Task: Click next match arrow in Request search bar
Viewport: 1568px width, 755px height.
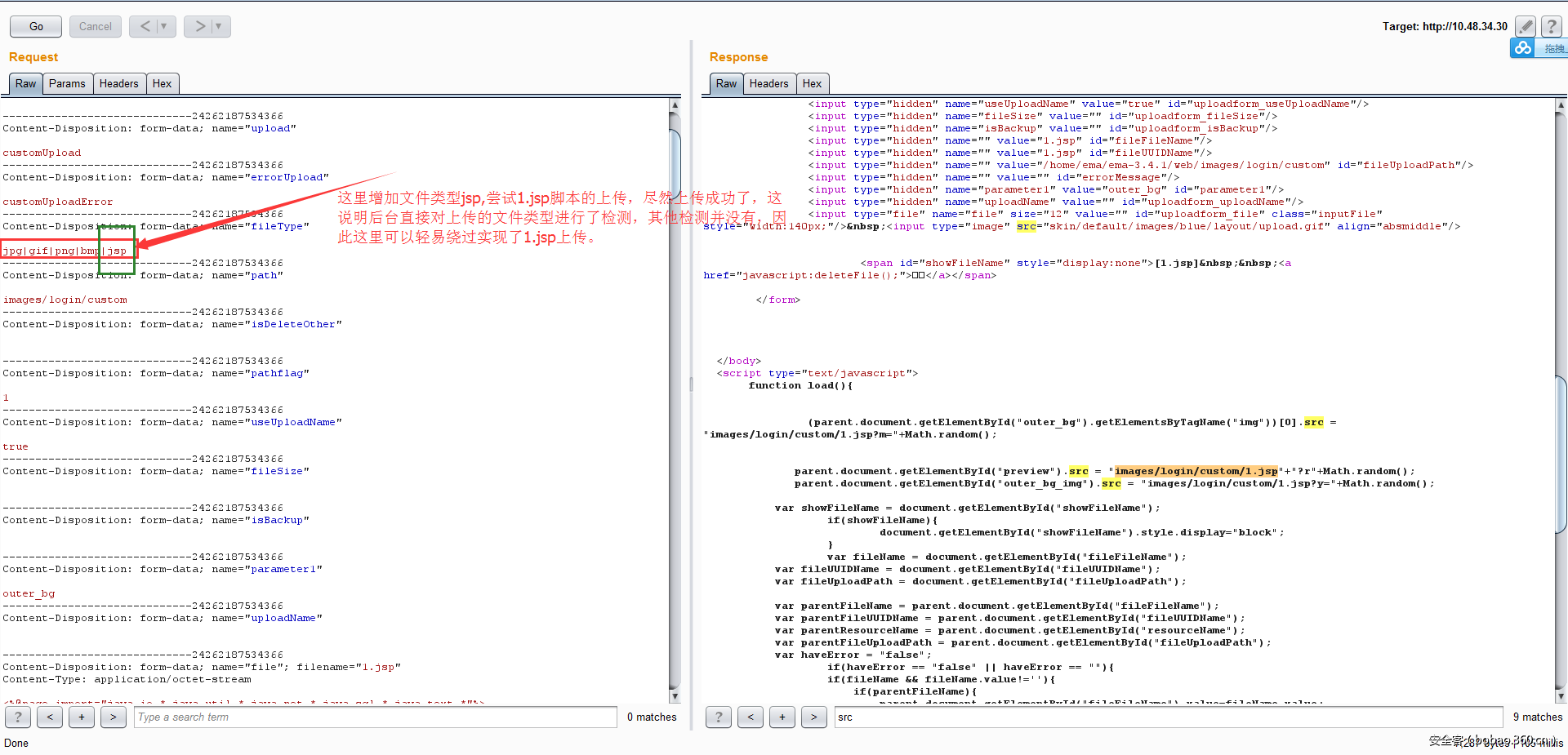Action: [113, 717]
